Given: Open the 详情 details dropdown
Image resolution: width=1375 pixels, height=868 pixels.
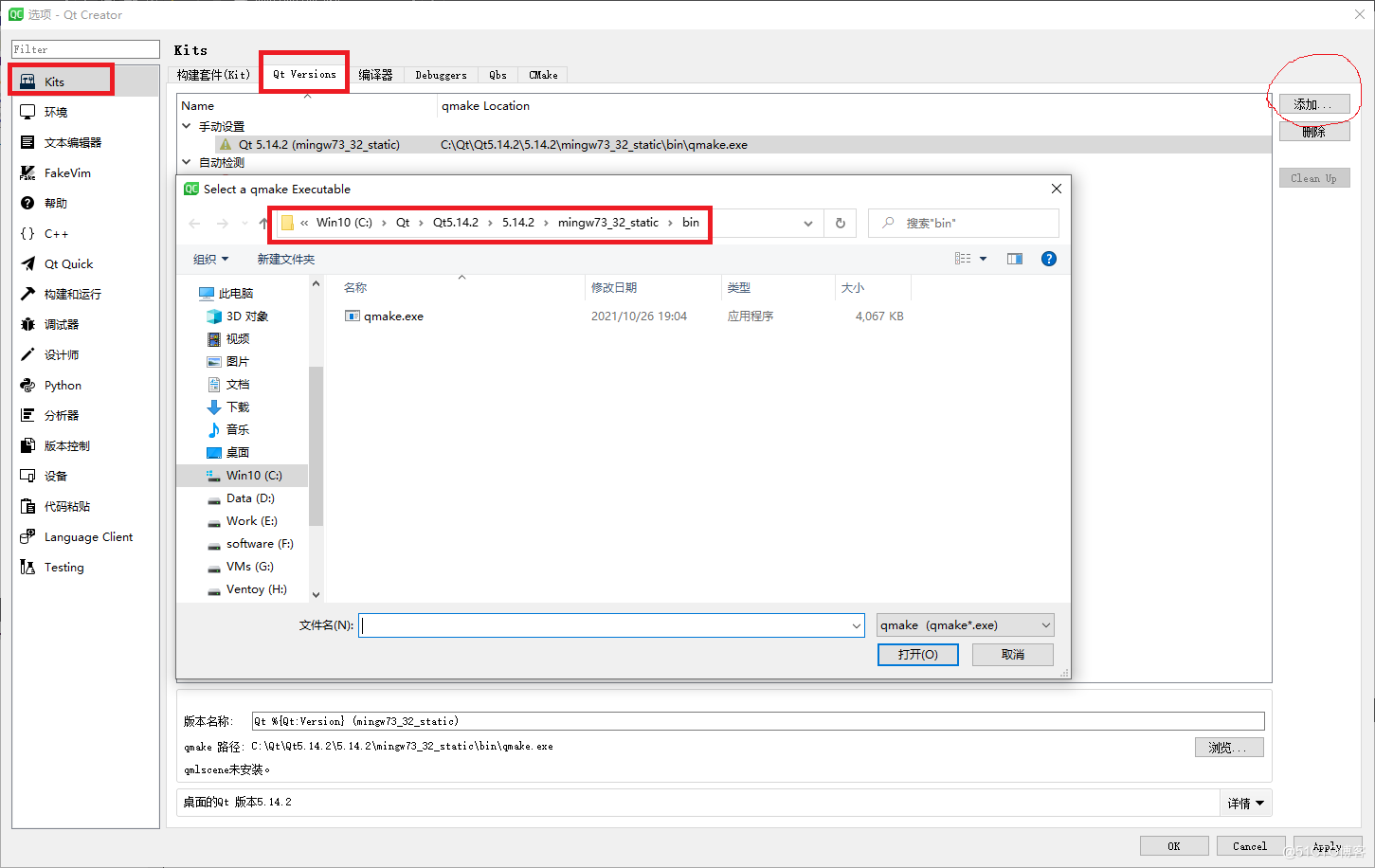Looking at the screenshot, I should [x=1245, y=803].
